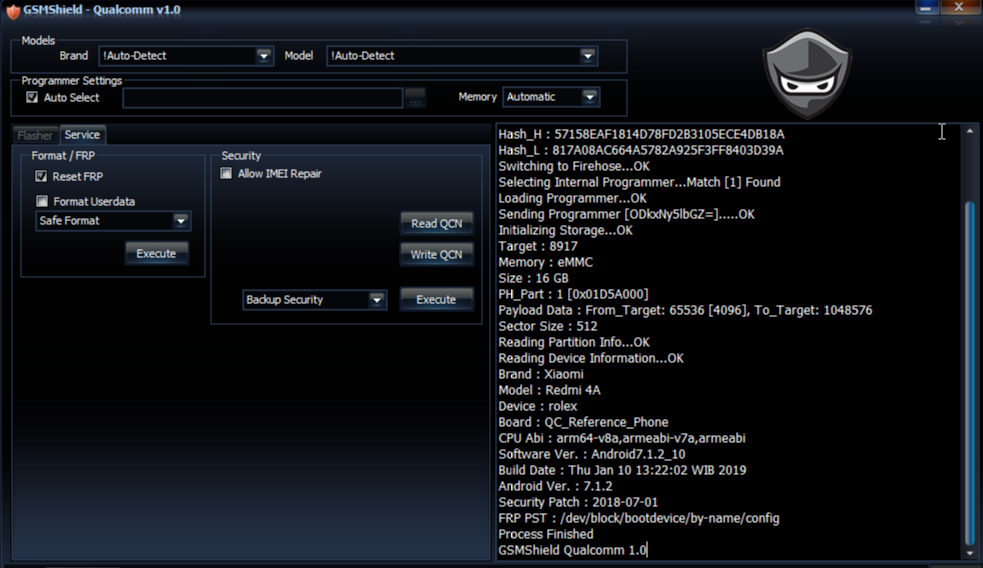Image resolution: width=983 pixels, height=568 pixels.
Task: Click the Write QCN button
Action: coord(436,255)
